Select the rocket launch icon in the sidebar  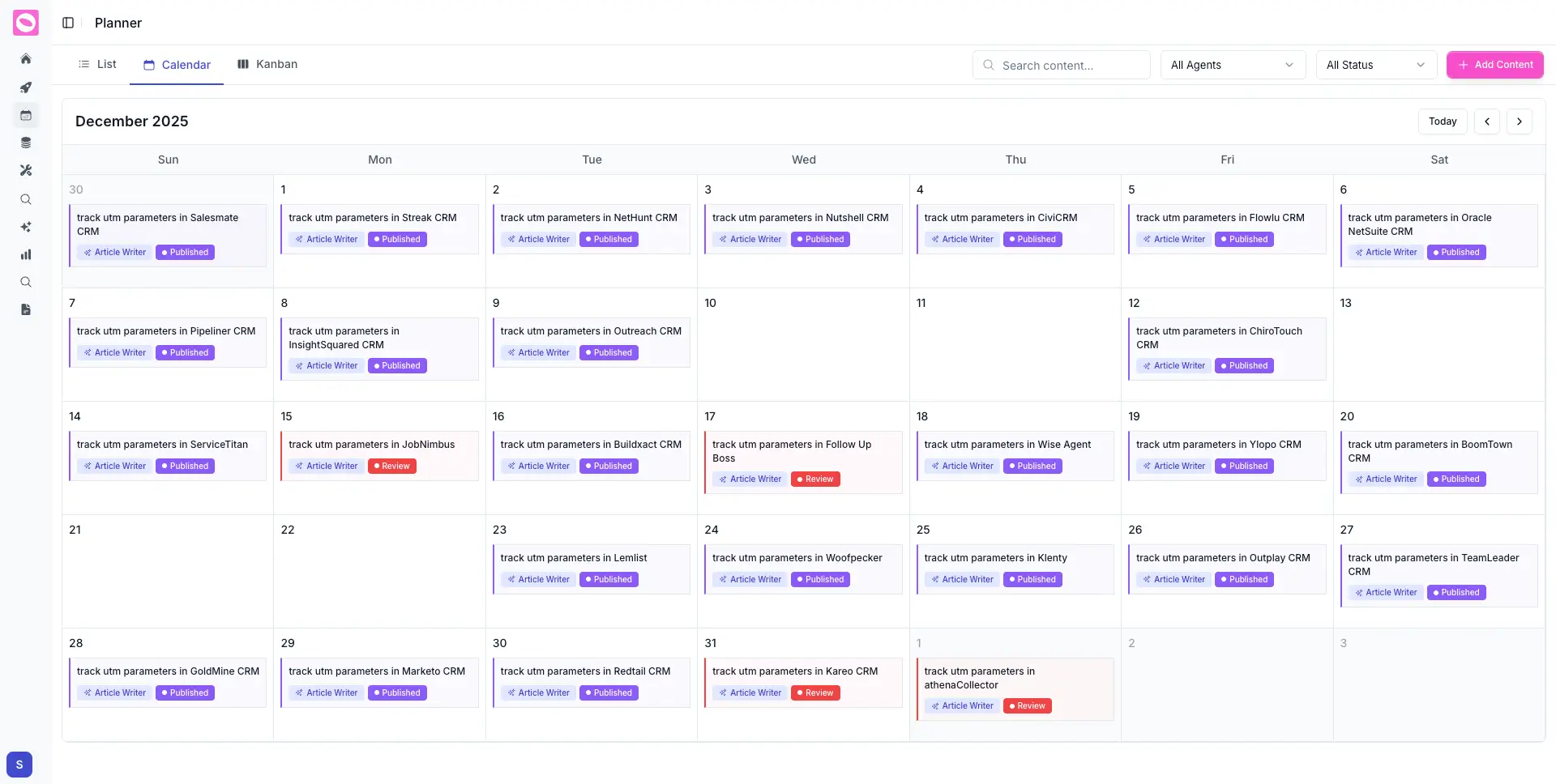(26, 87)
